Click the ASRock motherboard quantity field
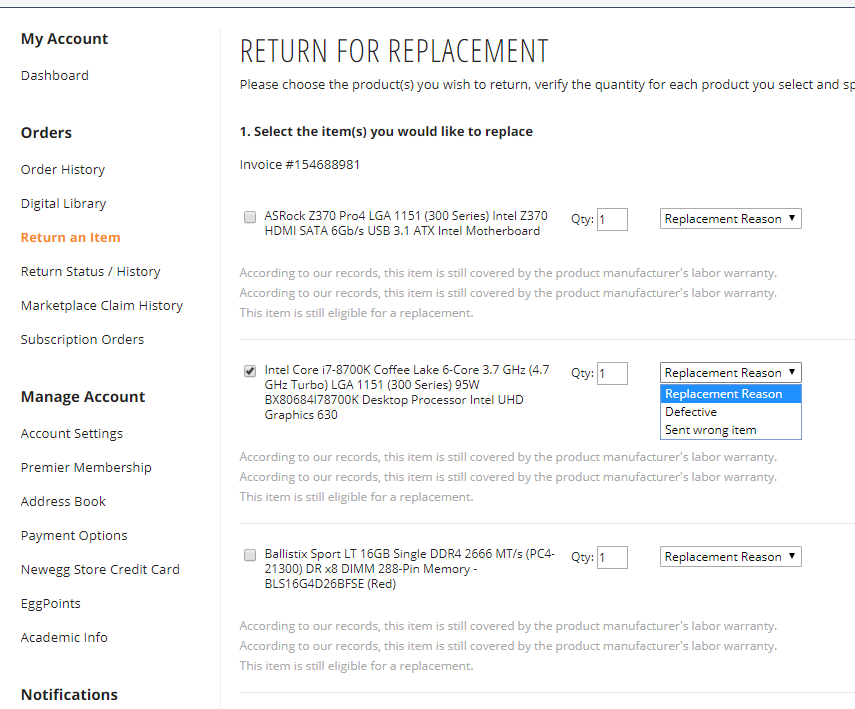The image size is (855, 709). [x=612, y=219]
